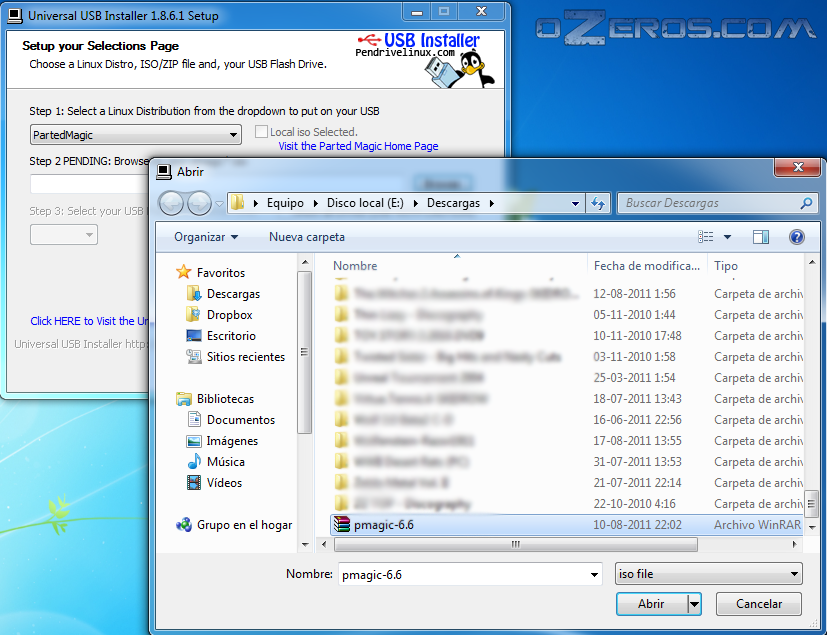Screen dimensions: 827x635
Task: Expand the Organizar menu
Action: point(206,237)
